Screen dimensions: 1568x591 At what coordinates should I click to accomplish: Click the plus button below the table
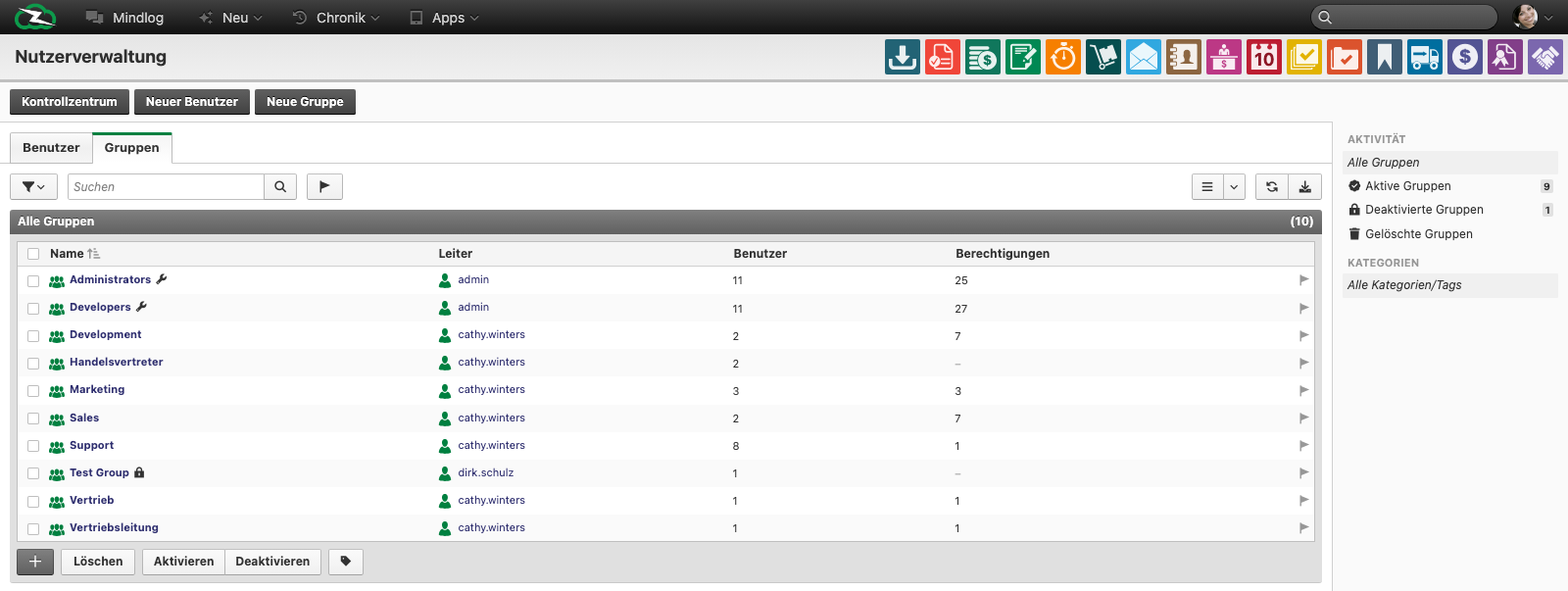pos(35,562)
